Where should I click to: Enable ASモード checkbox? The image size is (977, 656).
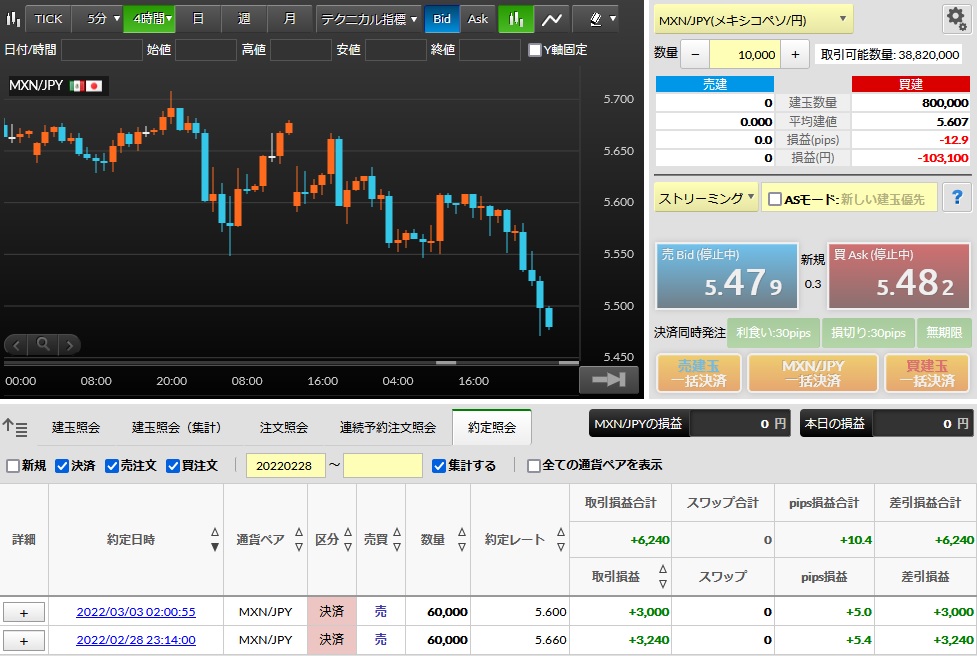tap(774, 199)
